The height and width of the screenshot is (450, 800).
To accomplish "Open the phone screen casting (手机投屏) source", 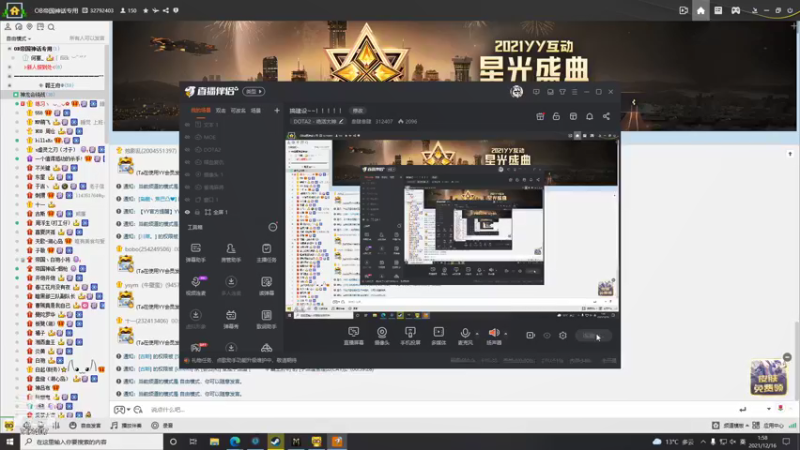I will click(410, 336).
